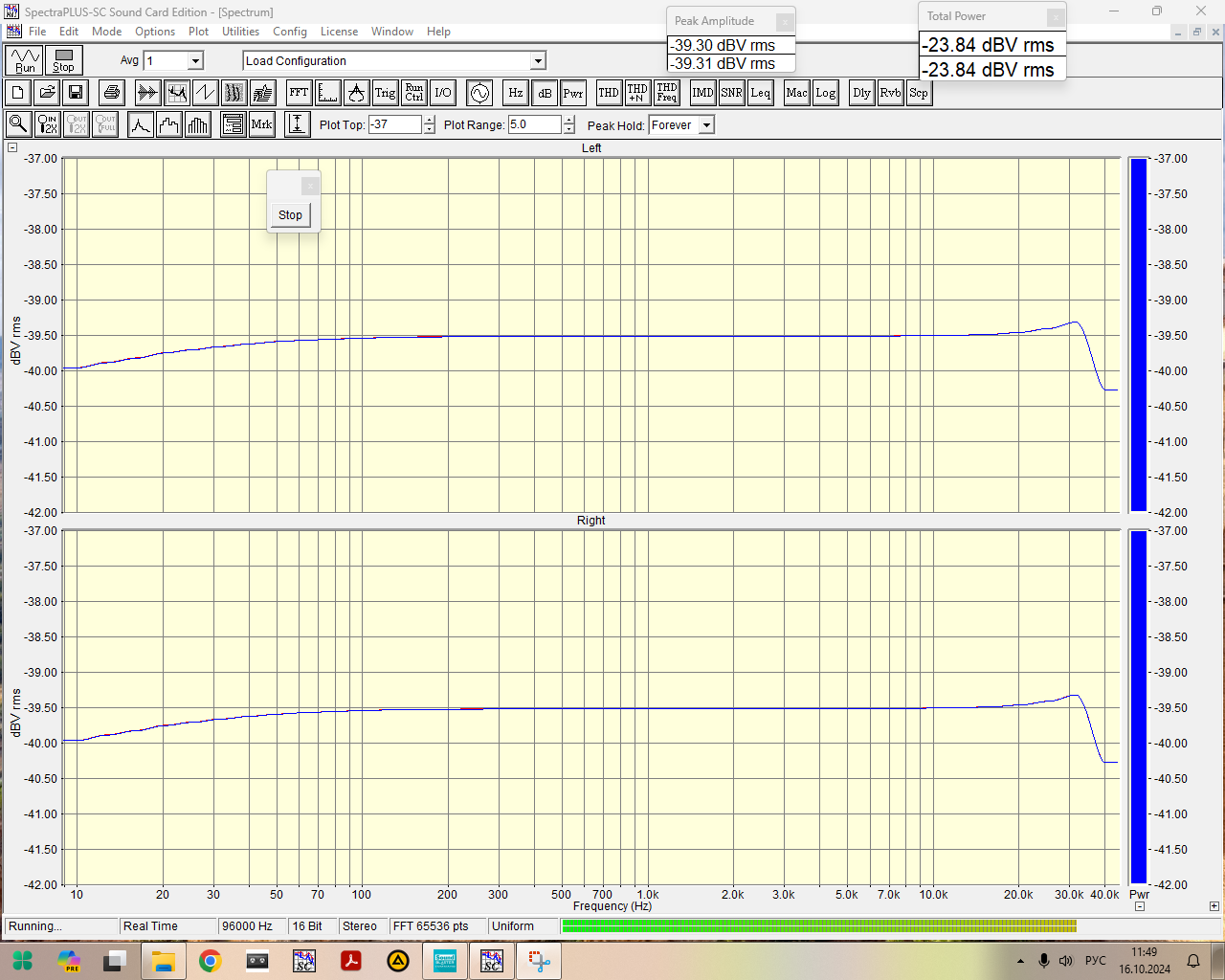Decrease Plot Top with down stepper arrow
The width and height of the screenshot is (1225, 980).
pyautogui.click(x=429, y=129)
